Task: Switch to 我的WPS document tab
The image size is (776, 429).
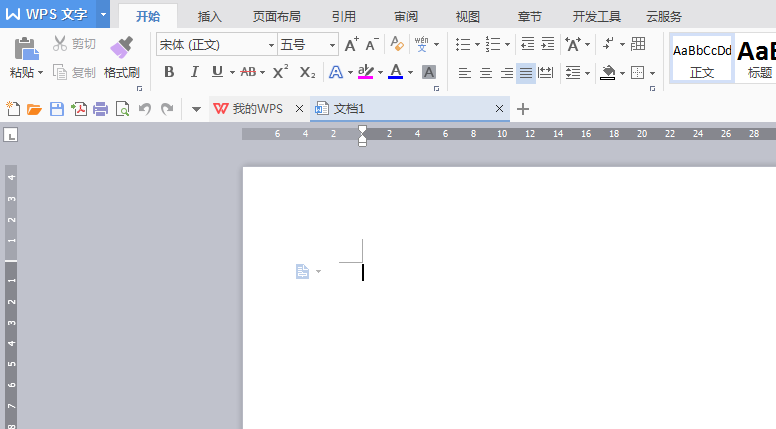Action: click(258, 108)
